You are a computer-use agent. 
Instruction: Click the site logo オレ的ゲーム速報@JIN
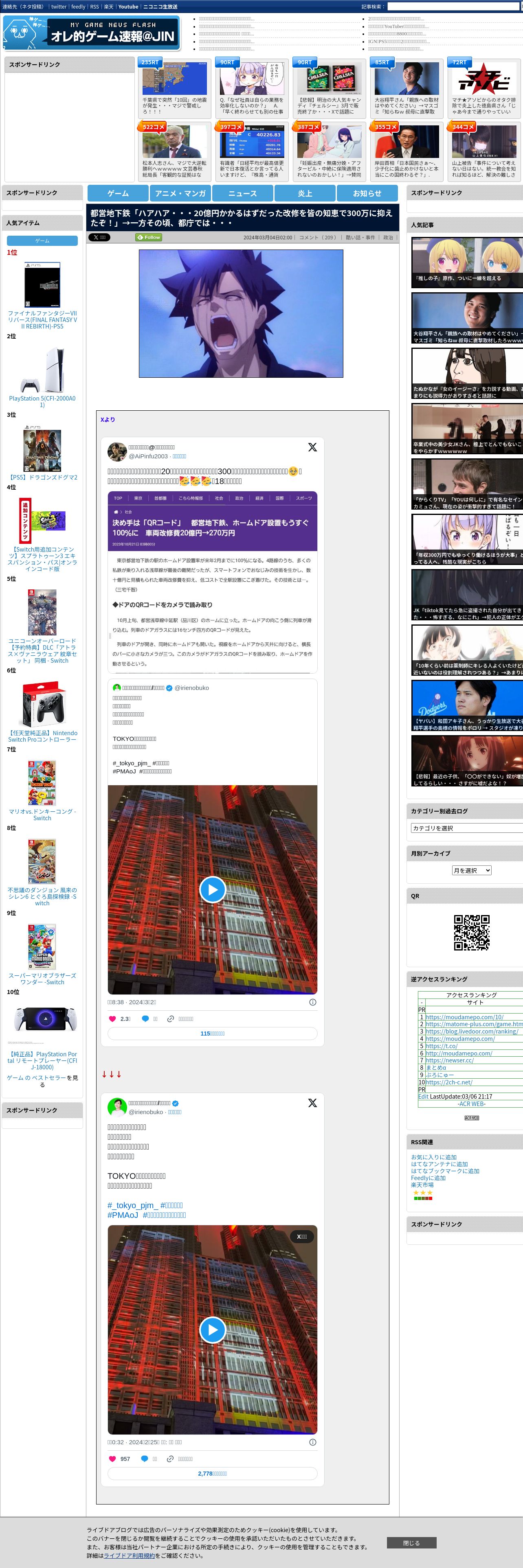pyautogui.click(x=91, y=33)
